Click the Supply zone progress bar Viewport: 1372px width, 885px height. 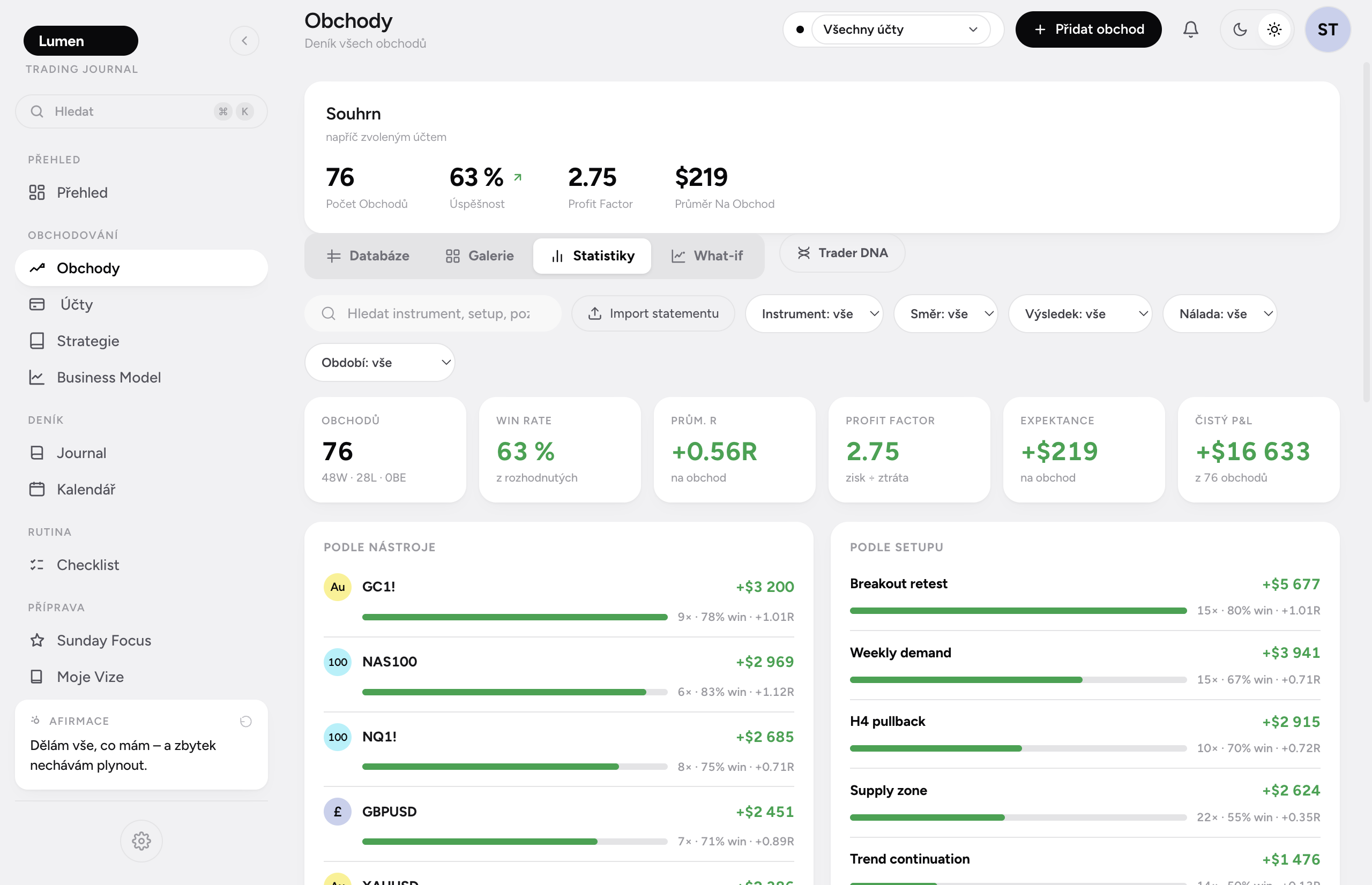(x=1018, y=817)
